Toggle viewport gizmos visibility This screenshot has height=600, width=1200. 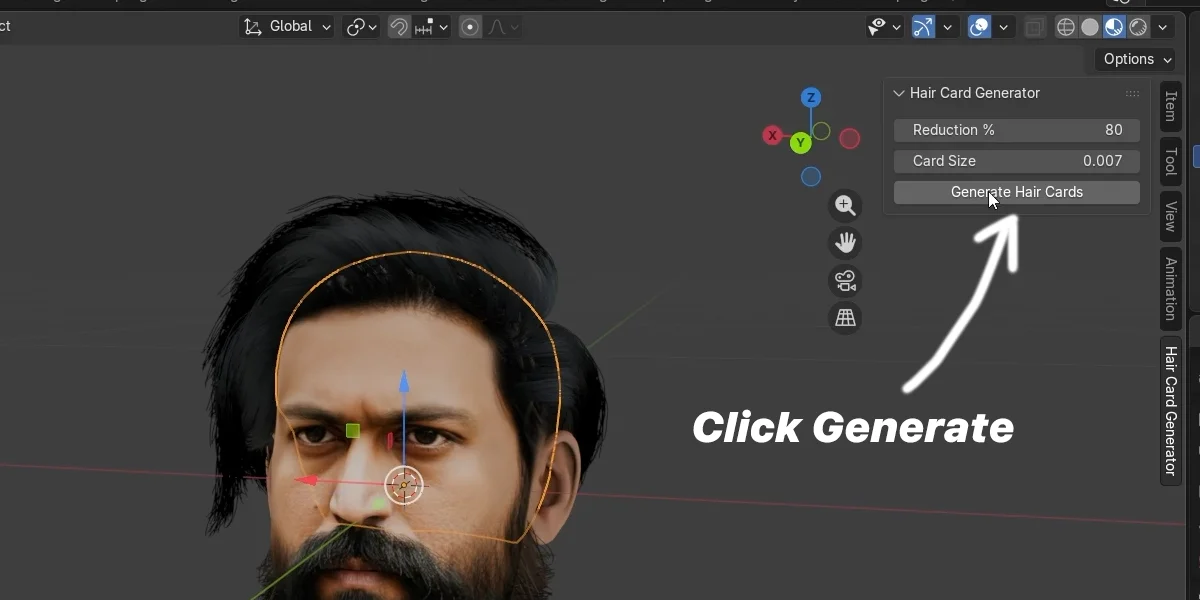921,27
